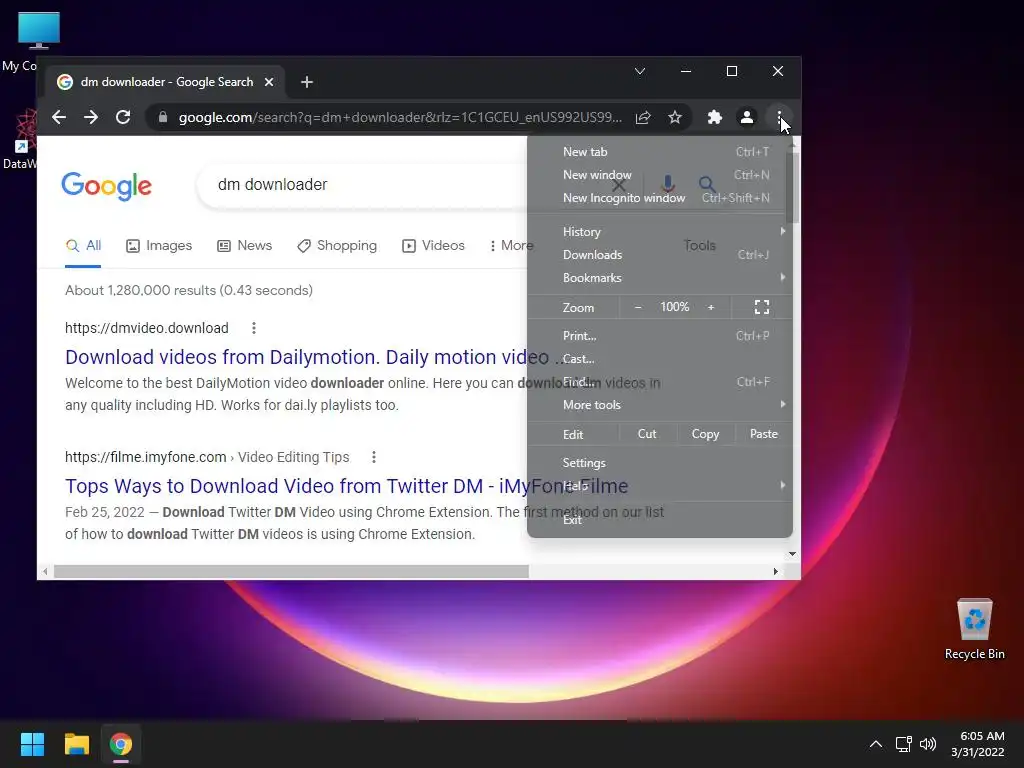Open File Explorer from the taskbar
Viewport: 1024px width, 768px height.
tap(76, 744)
